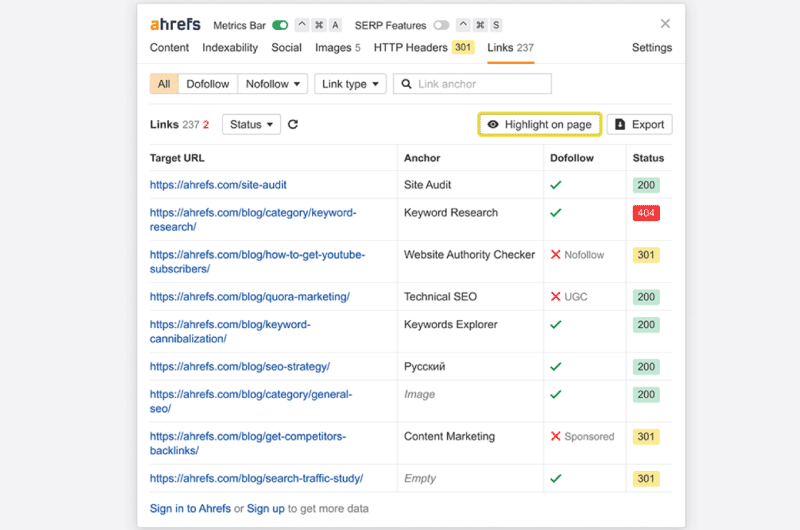Click the red X Sponsored marker
The width and height of the screenshot is (800, 530).
coord(556,436)
